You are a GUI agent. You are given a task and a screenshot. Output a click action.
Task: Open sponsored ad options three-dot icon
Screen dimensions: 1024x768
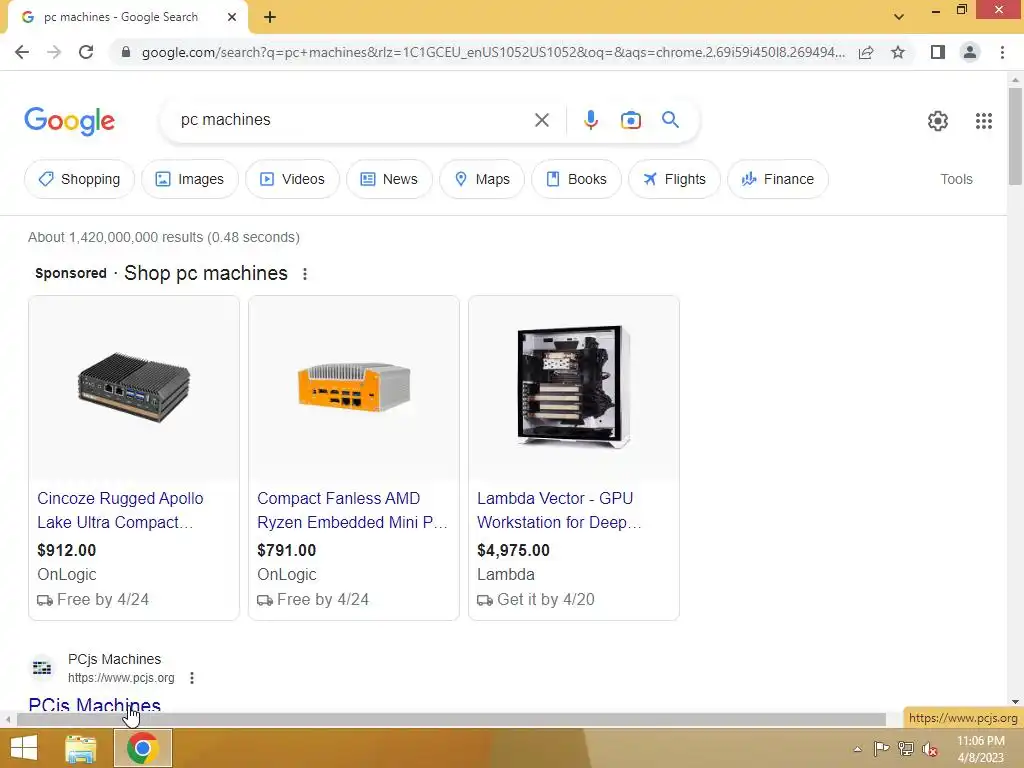304,274
